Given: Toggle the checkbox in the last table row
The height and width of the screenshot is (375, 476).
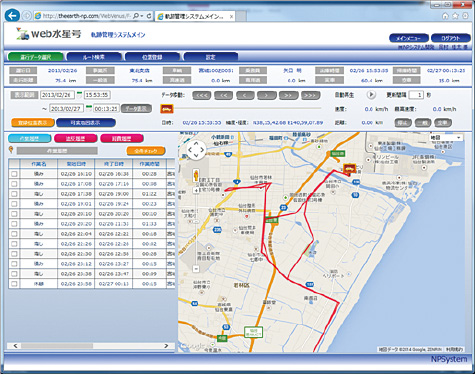Looking at the screenshot, I should [x=14, y=284].
